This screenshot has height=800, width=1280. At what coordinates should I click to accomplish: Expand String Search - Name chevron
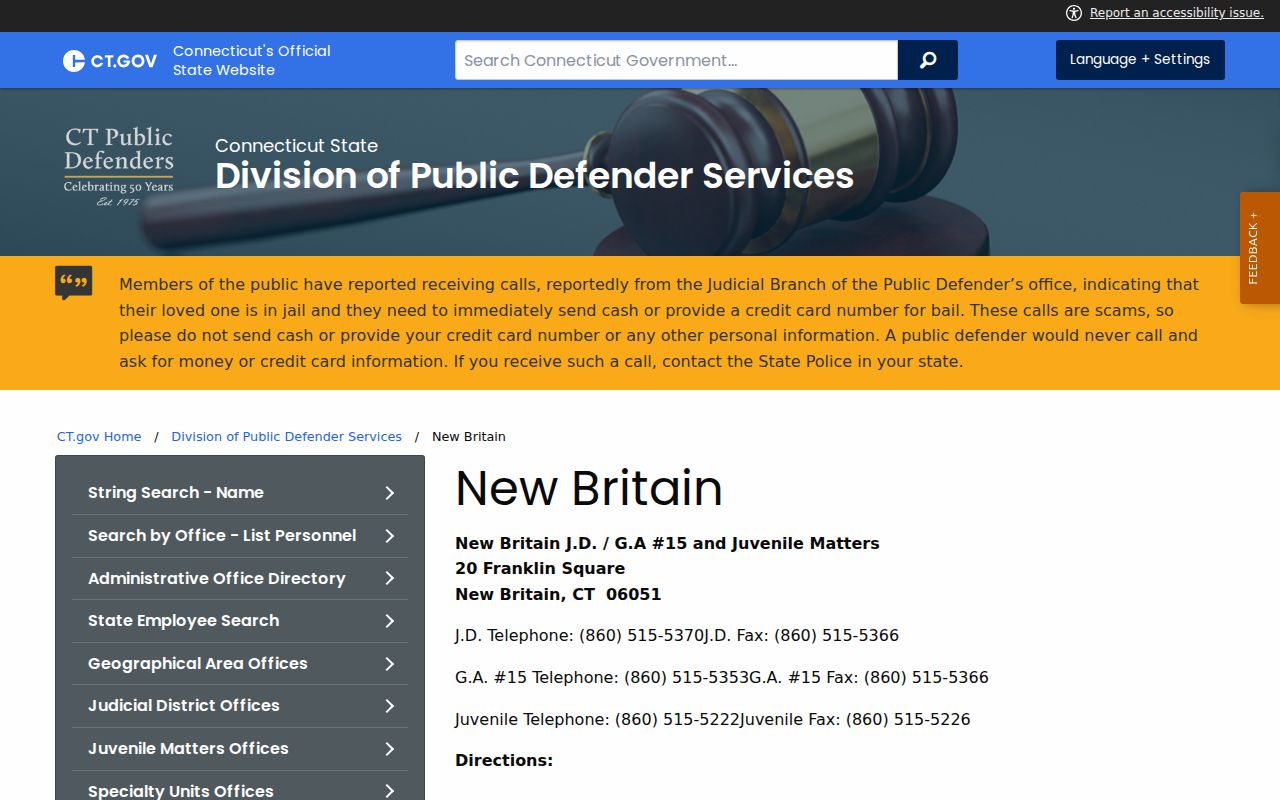[x=390, y=493]
